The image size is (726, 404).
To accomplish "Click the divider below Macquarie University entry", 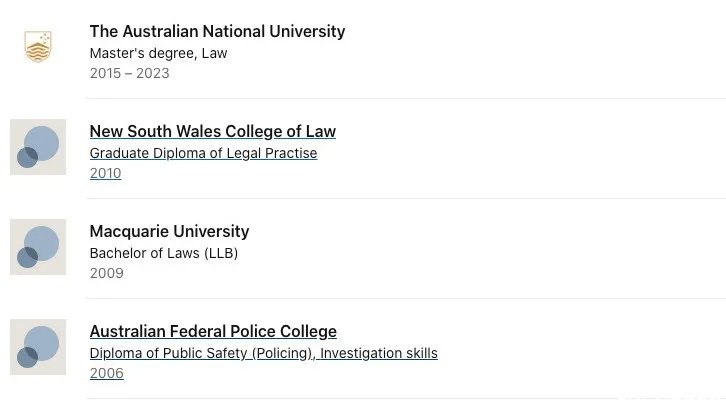I will point(406,298).
